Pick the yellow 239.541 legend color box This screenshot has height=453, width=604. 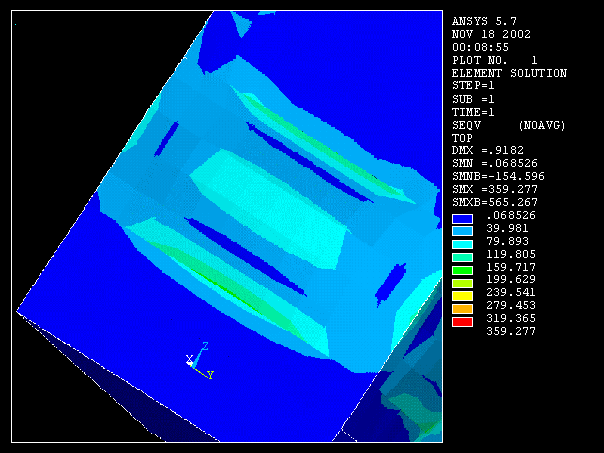coord(462,282)
